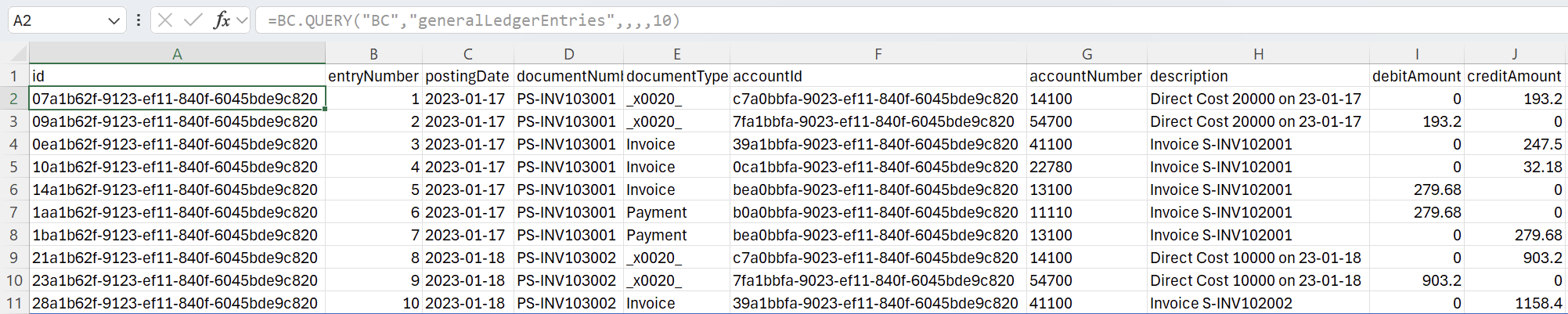Select the cell with Invoice S-INV102002 description
This screenshot has height=314, width=1568.
[x=1258, y=303]
